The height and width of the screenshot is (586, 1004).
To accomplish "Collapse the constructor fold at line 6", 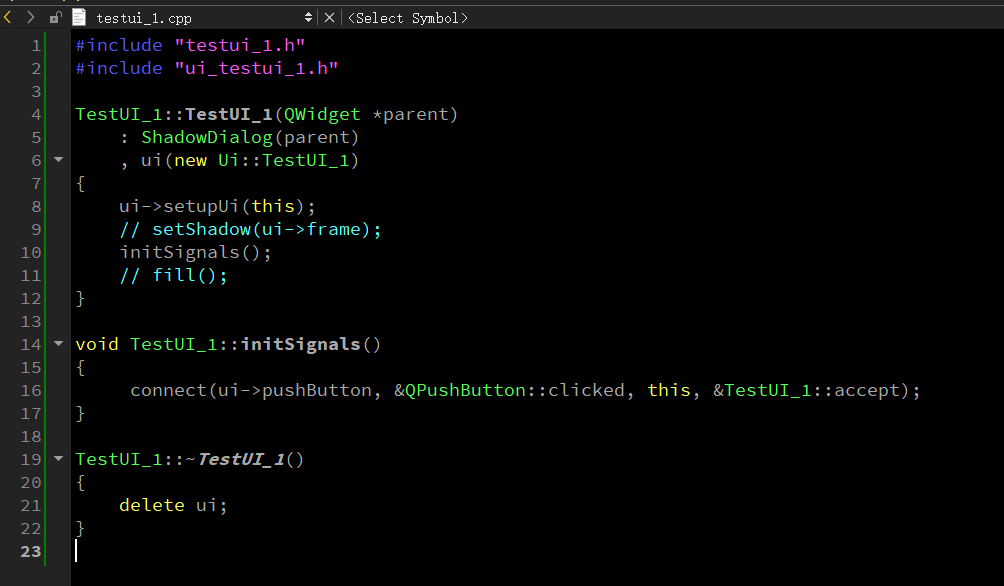I will click(58, 159).
